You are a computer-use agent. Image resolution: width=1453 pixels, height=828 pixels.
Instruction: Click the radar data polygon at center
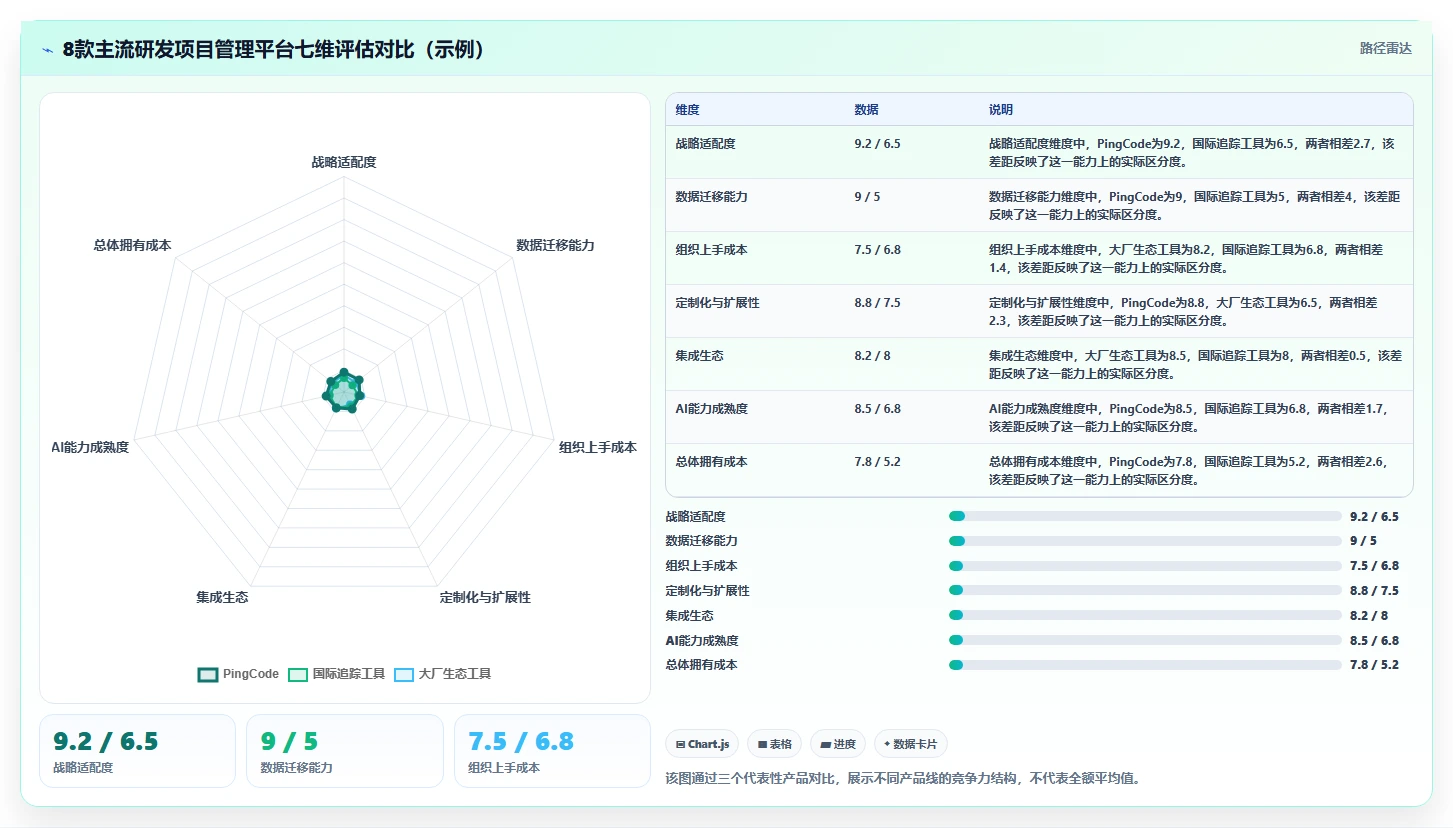(x=344, y=393)
